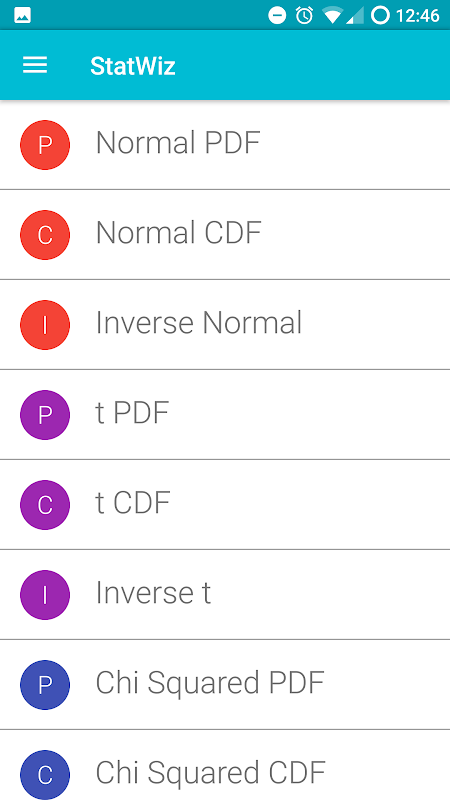Tap the blue P icon for Chi Squared PDF
The height and width of the screenshot is (800, 450).
(45, 685)
